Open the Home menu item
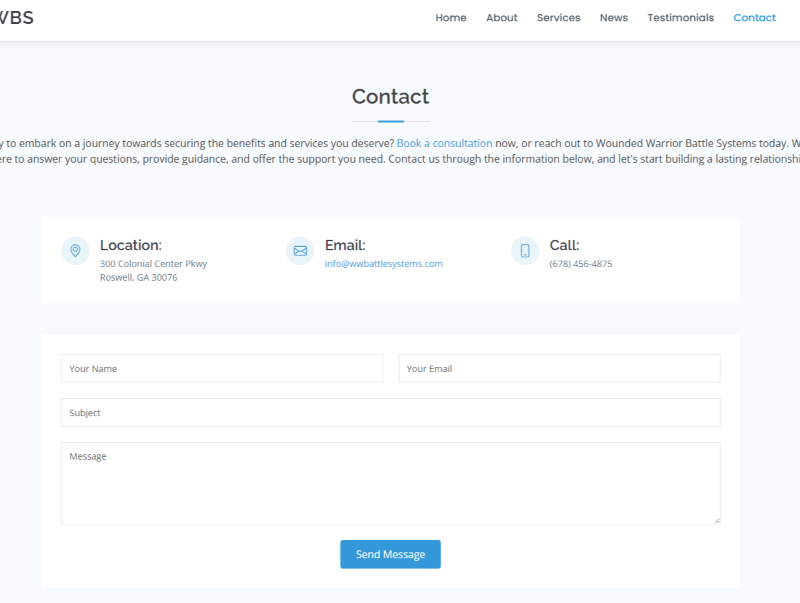Screen dimensions: 800x603 click(x=451, y=18)
